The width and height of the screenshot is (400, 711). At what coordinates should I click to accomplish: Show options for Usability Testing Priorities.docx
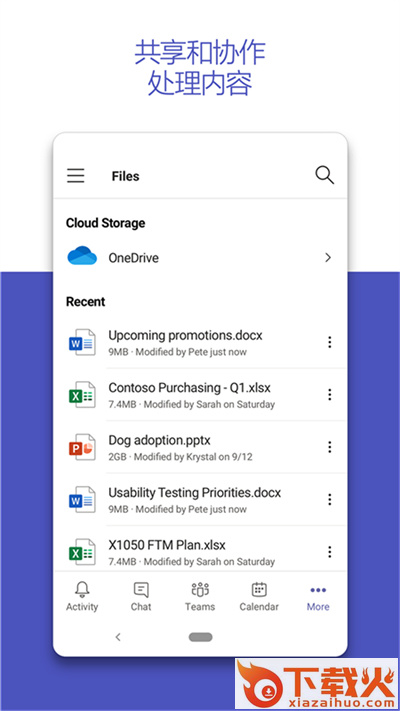330,500
